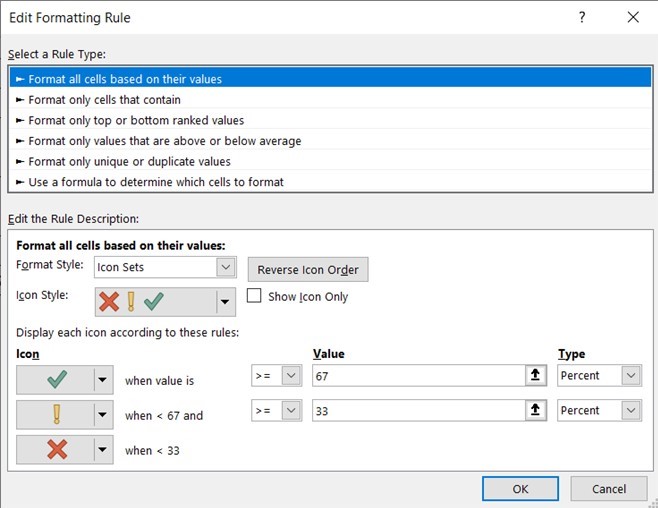Click the red X icon button
The image size is (658, 508).
54,449
